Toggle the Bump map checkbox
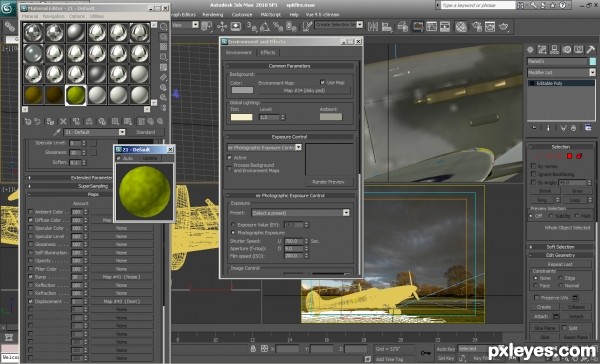Image resolution: width=600 pixels, height=364 pixels. 31,277
